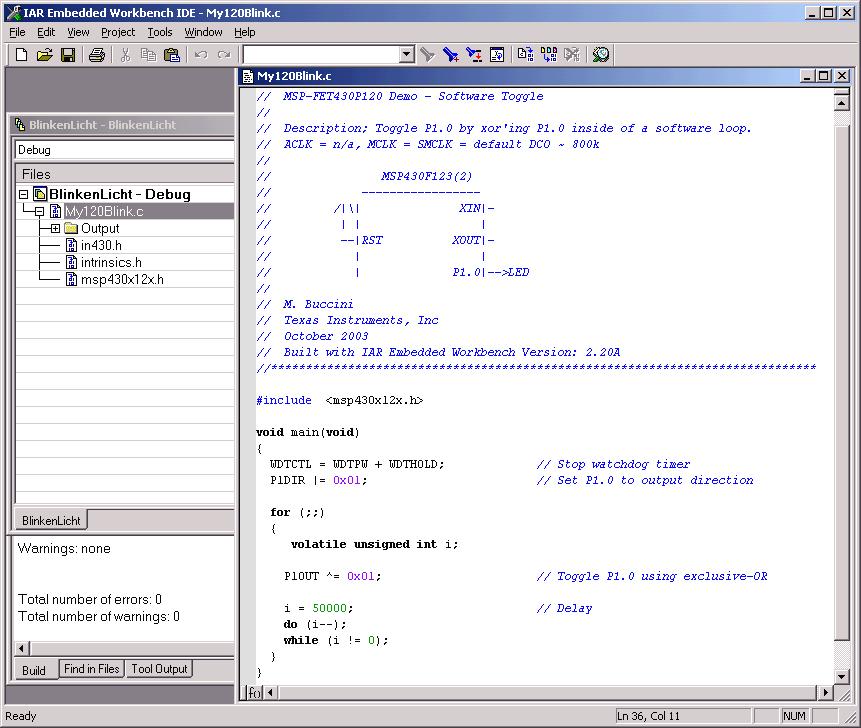Click the "Total number of errors: 0" line
Screen dimensions: 861x728
coord(90,599)
